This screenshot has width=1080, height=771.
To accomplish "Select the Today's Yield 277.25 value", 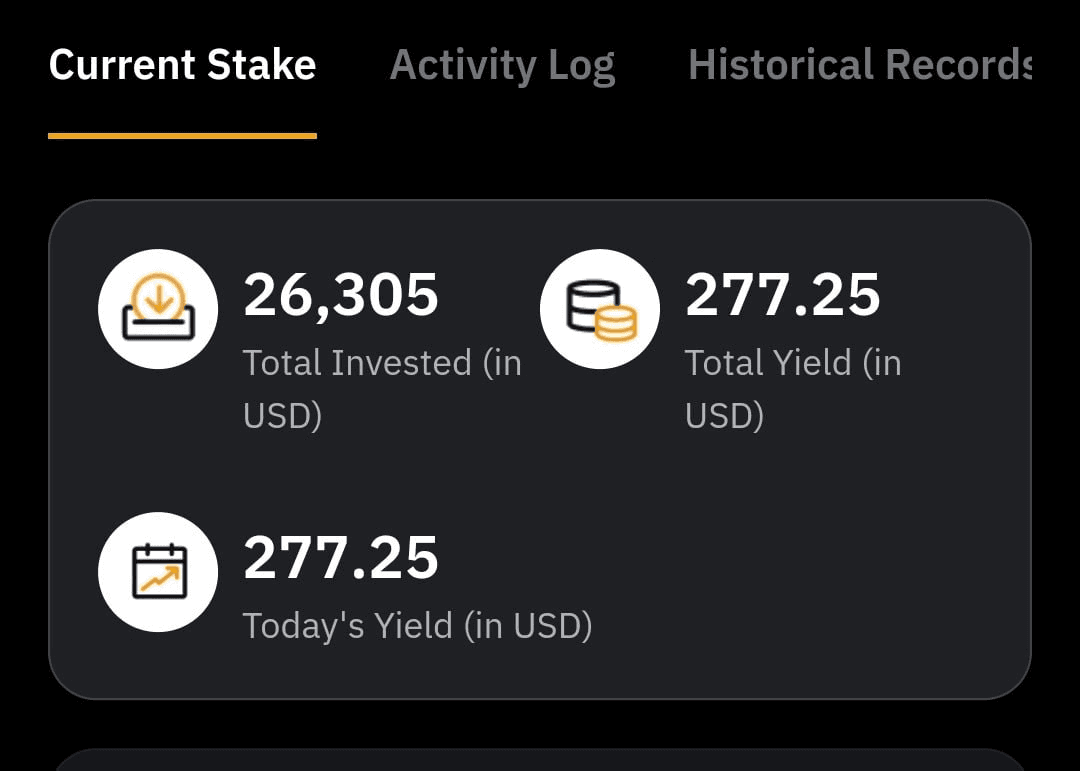I will 341,557.
